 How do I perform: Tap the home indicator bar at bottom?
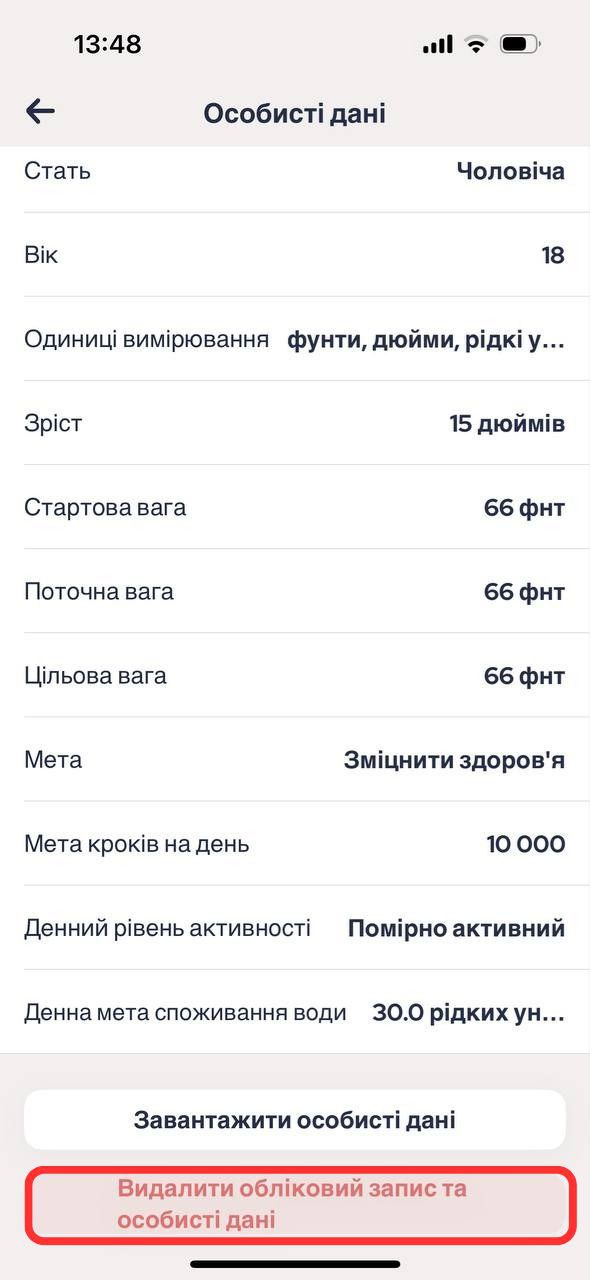pos(295,1264)
